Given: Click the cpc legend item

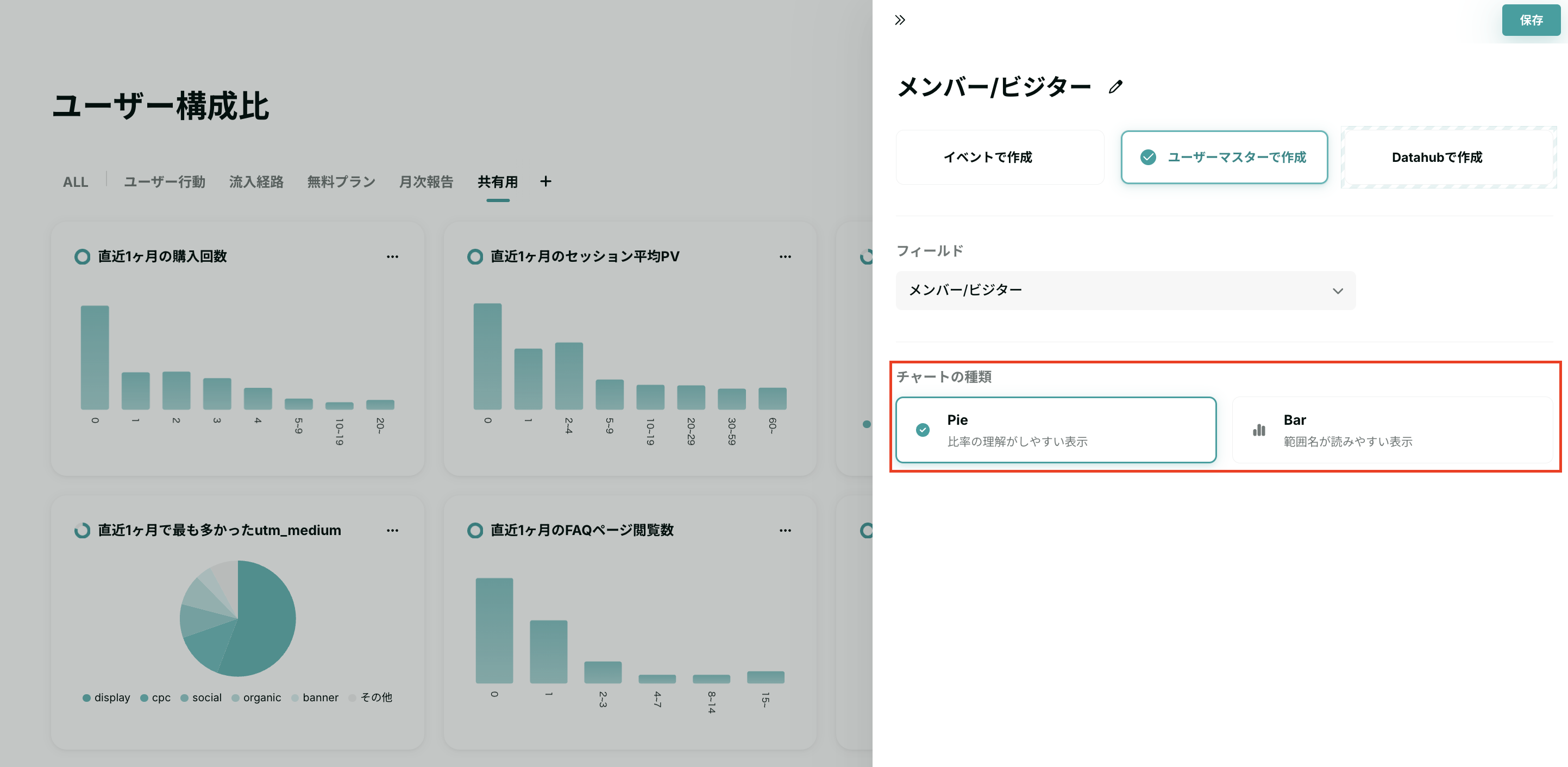Looking at the screenshot, I should 155,697.
